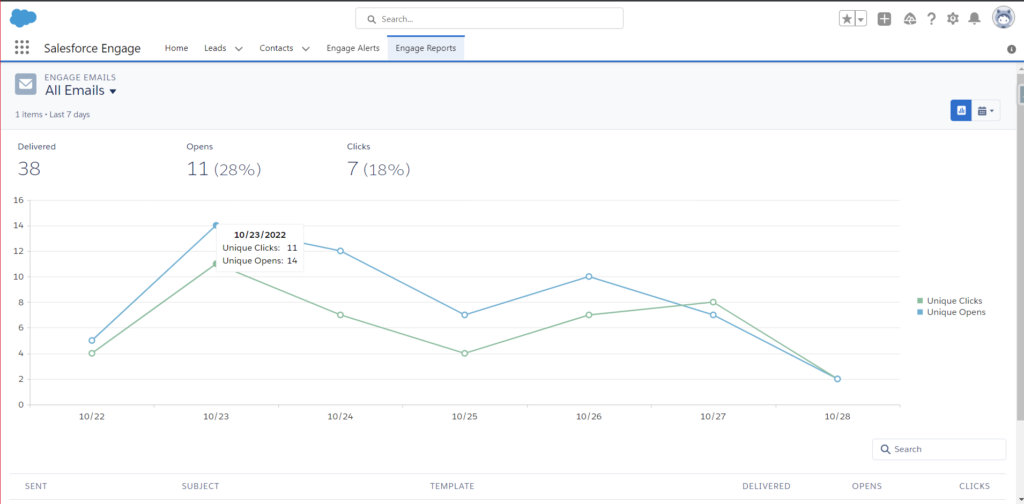The height and width of the screenshot is (504, 1024).
Task: Click the Engage Emails envelope icon
Action: [25, 84]
